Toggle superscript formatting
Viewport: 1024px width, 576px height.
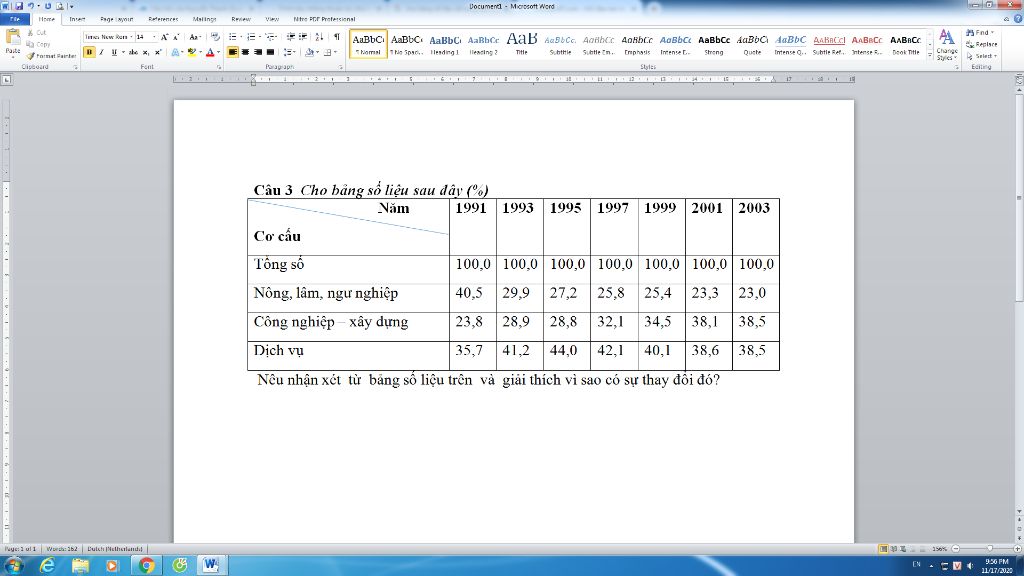(157, 52)
